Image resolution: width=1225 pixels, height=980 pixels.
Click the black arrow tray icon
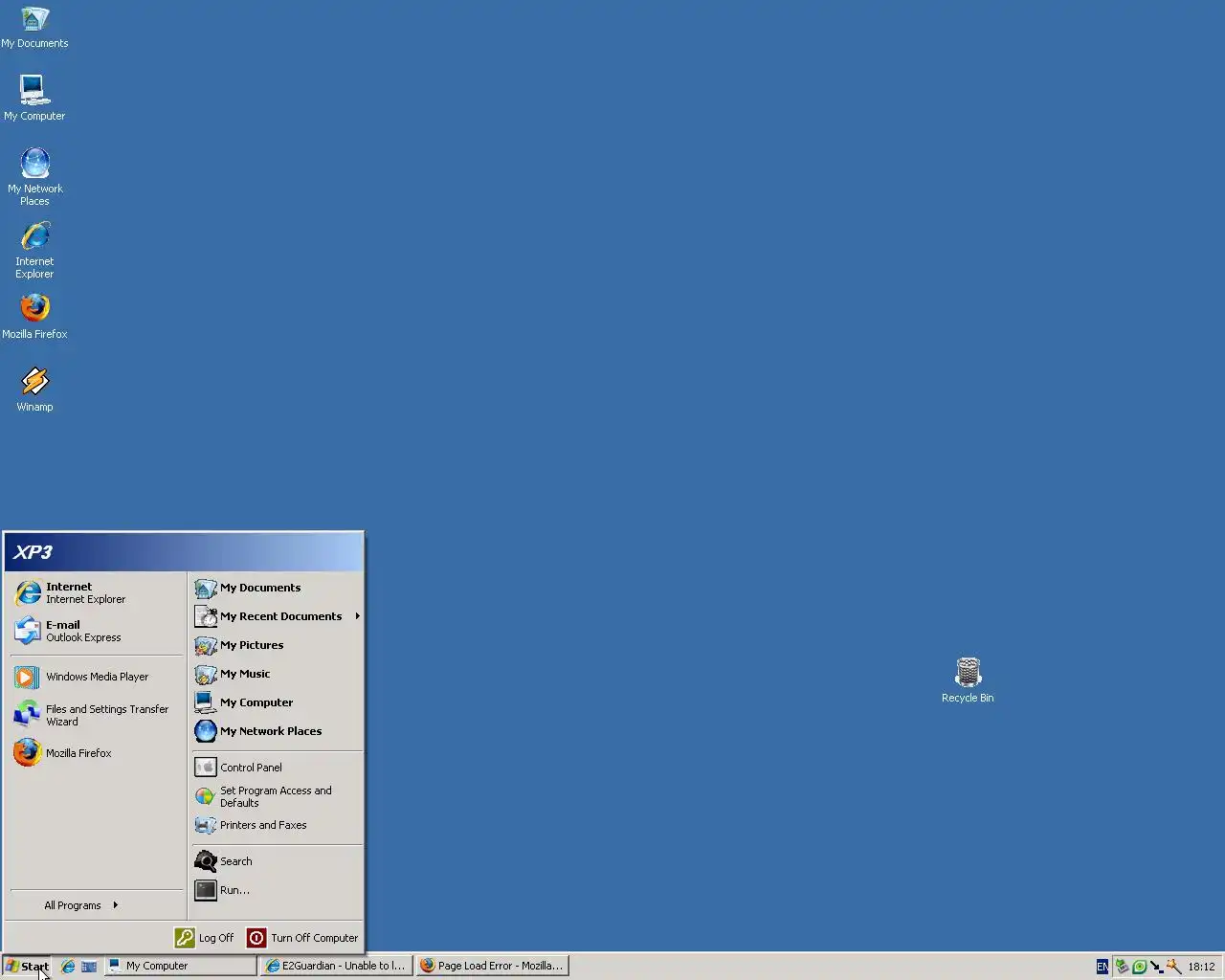coord(1156,967)
